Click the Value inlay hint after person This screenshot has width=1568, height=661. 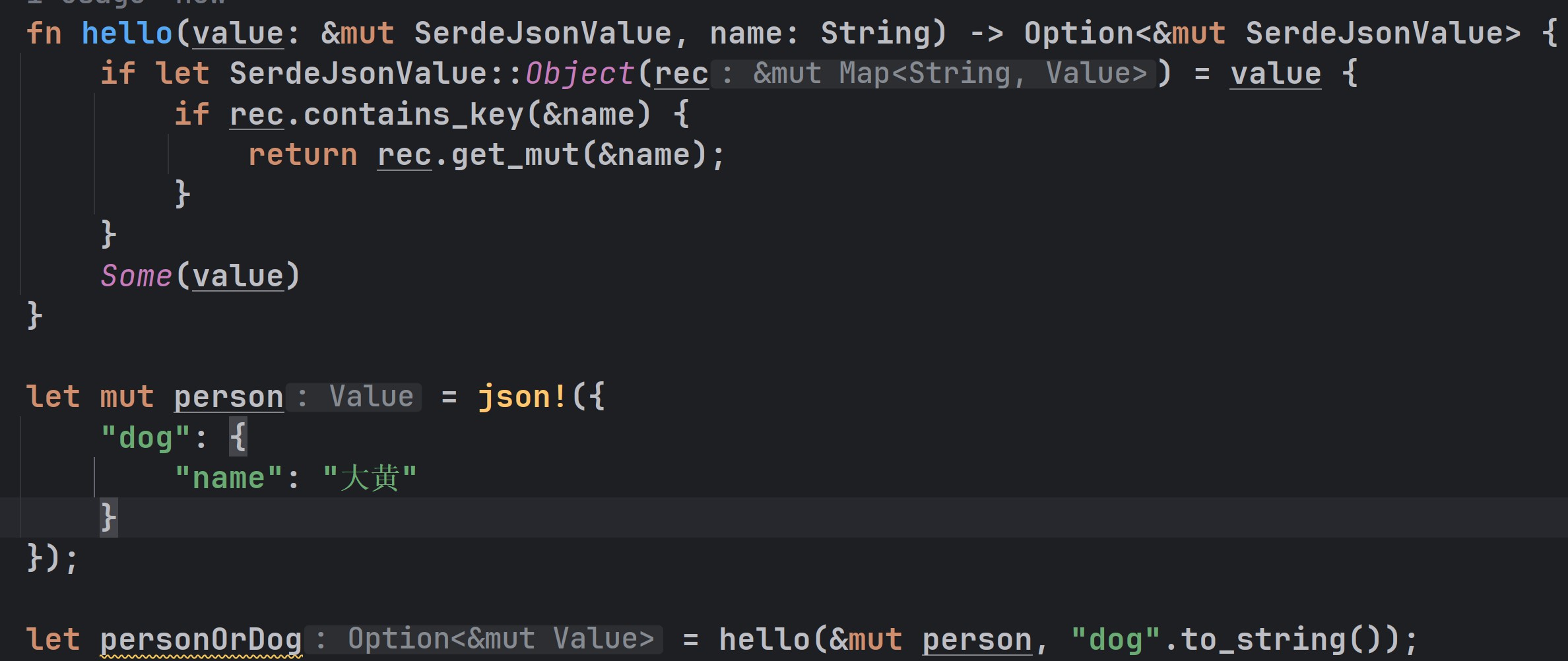point(354,397)
